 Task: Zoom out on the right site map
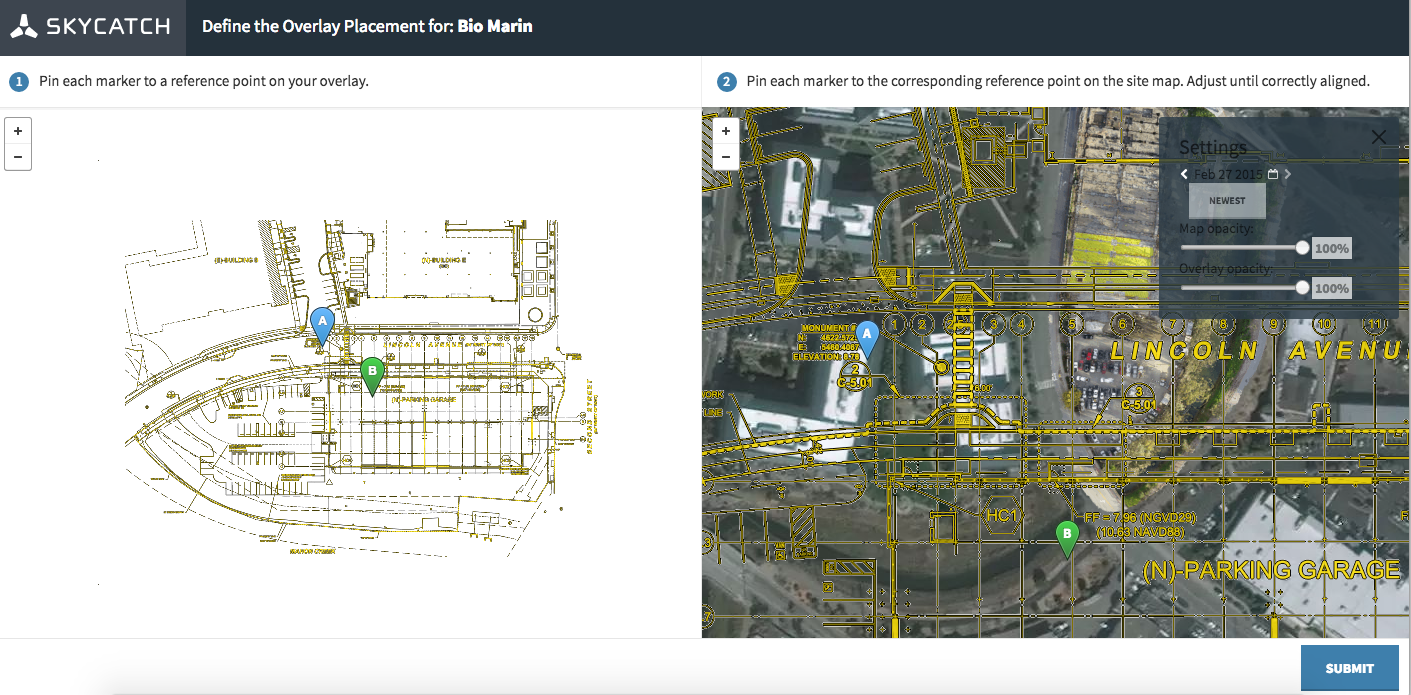pos(726,157)
